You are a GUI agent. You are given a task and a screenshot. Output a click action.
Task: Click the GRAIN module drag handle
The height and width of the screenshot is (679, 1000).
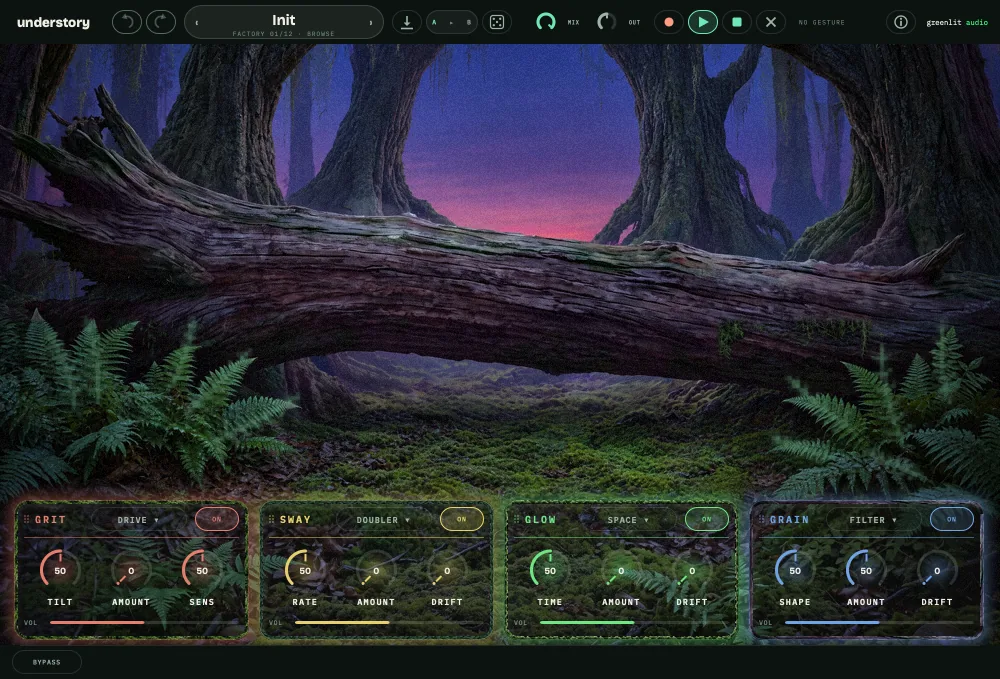point(761,520)
